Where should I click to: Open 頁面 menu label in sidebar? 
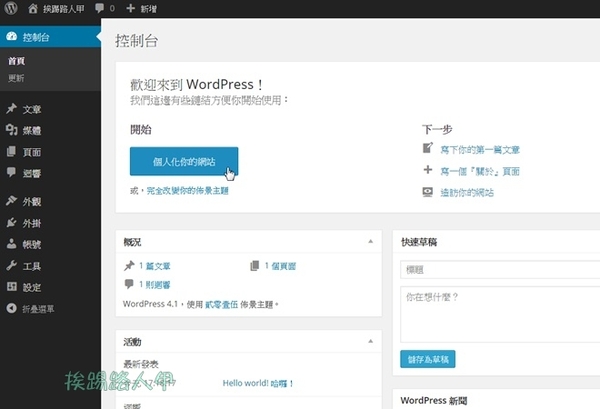[x=32, y=152]
